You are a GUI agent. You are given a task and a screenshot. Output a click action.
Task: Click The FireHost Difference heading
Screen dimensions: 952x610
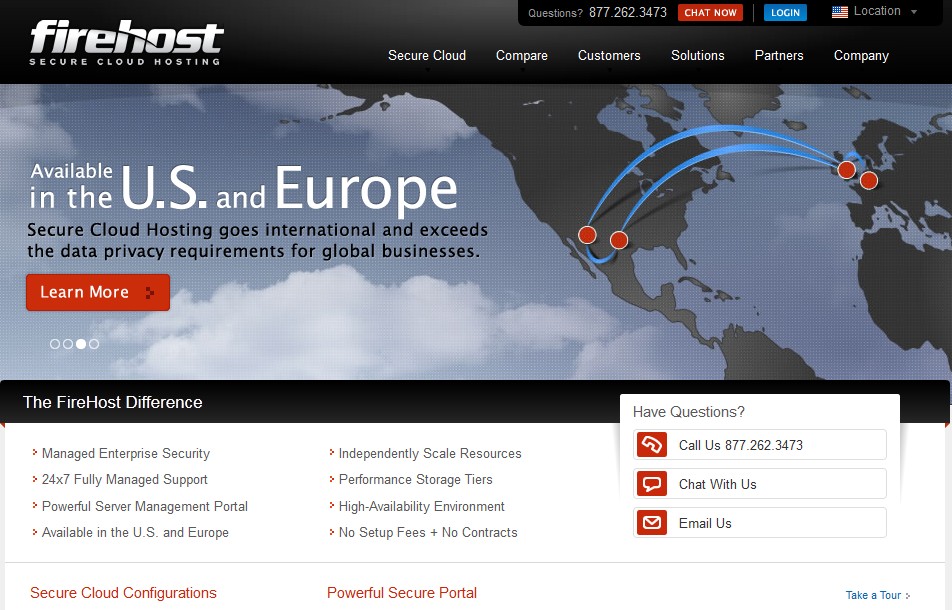pos(113,402)
